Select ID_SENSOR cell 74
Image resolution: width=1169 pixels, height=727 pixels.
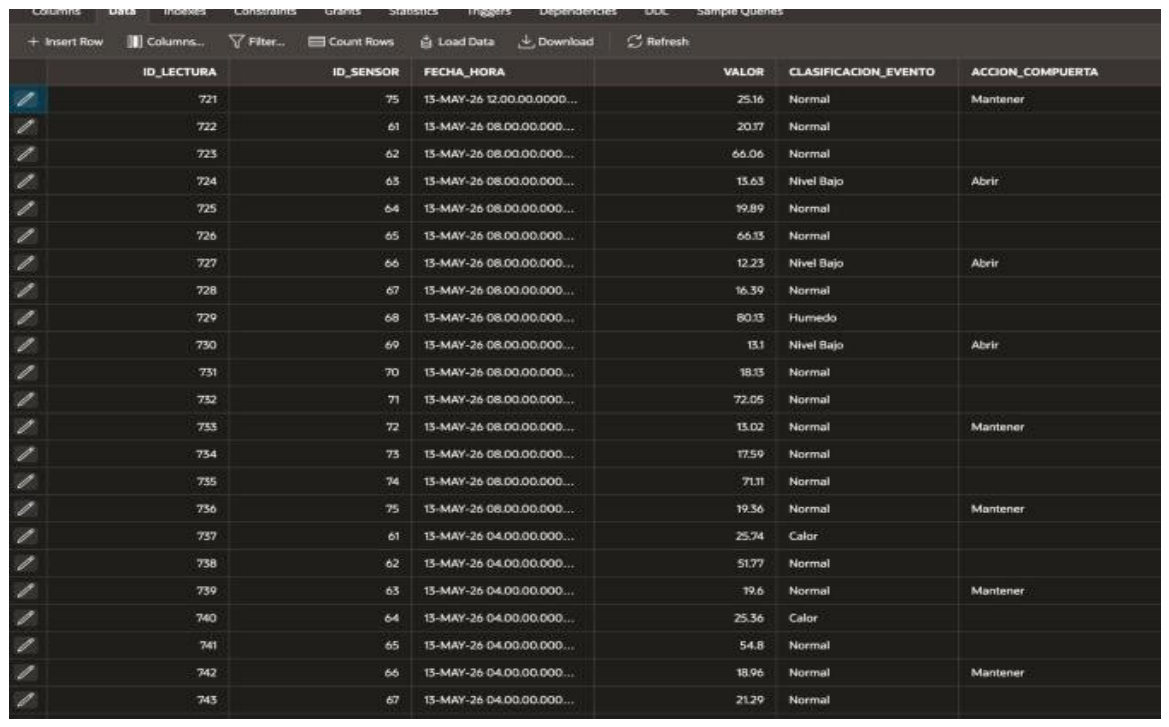(321, 482)
